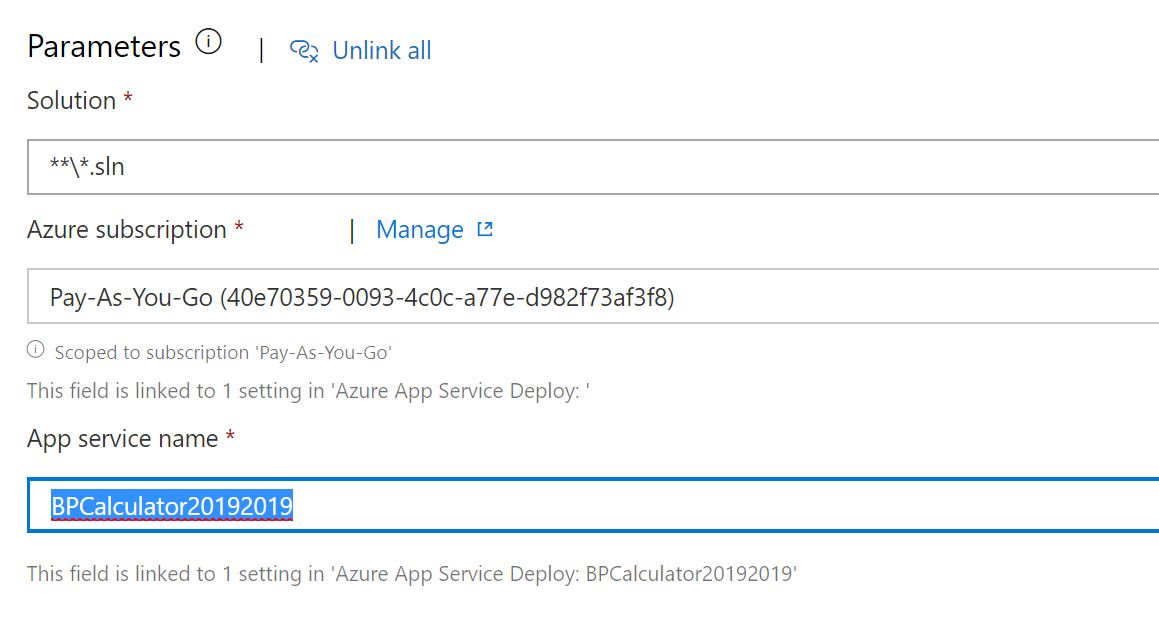Click the Solution label
The width and height of the screenshot is (1159, 634).
tap(72, 100)
